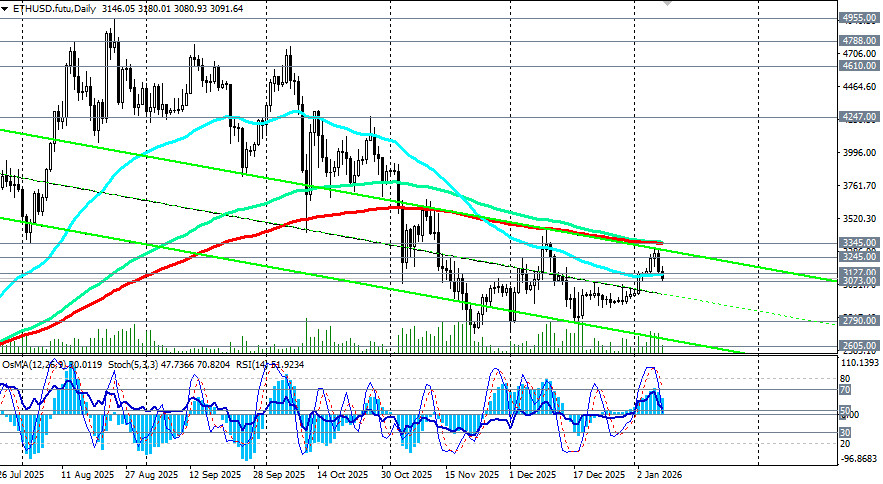The width and height of the screenshot is (883, 484).
Task: Click the 4706.00 price scale value
Action: 859,54
